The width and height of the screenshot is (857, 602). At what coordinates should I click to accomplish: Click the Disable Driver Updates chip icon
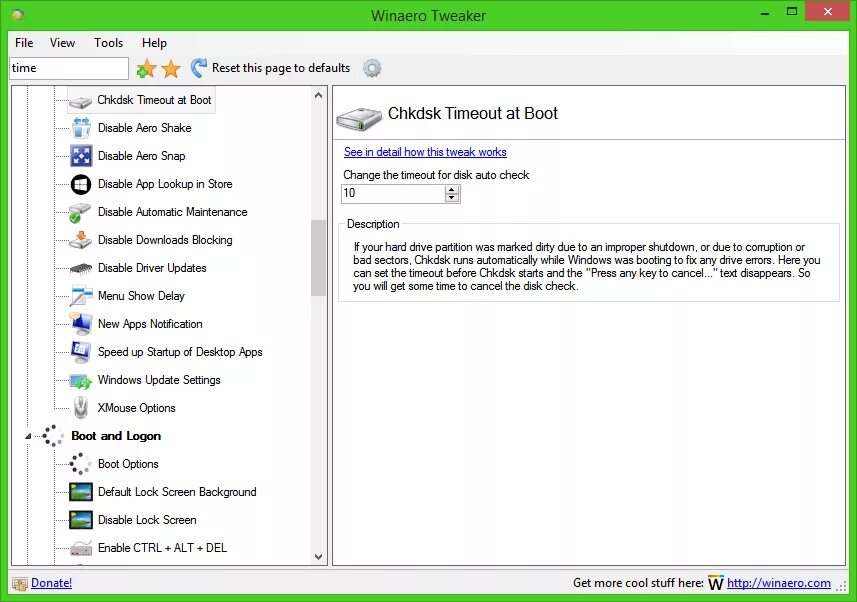(x=81, y=268)
